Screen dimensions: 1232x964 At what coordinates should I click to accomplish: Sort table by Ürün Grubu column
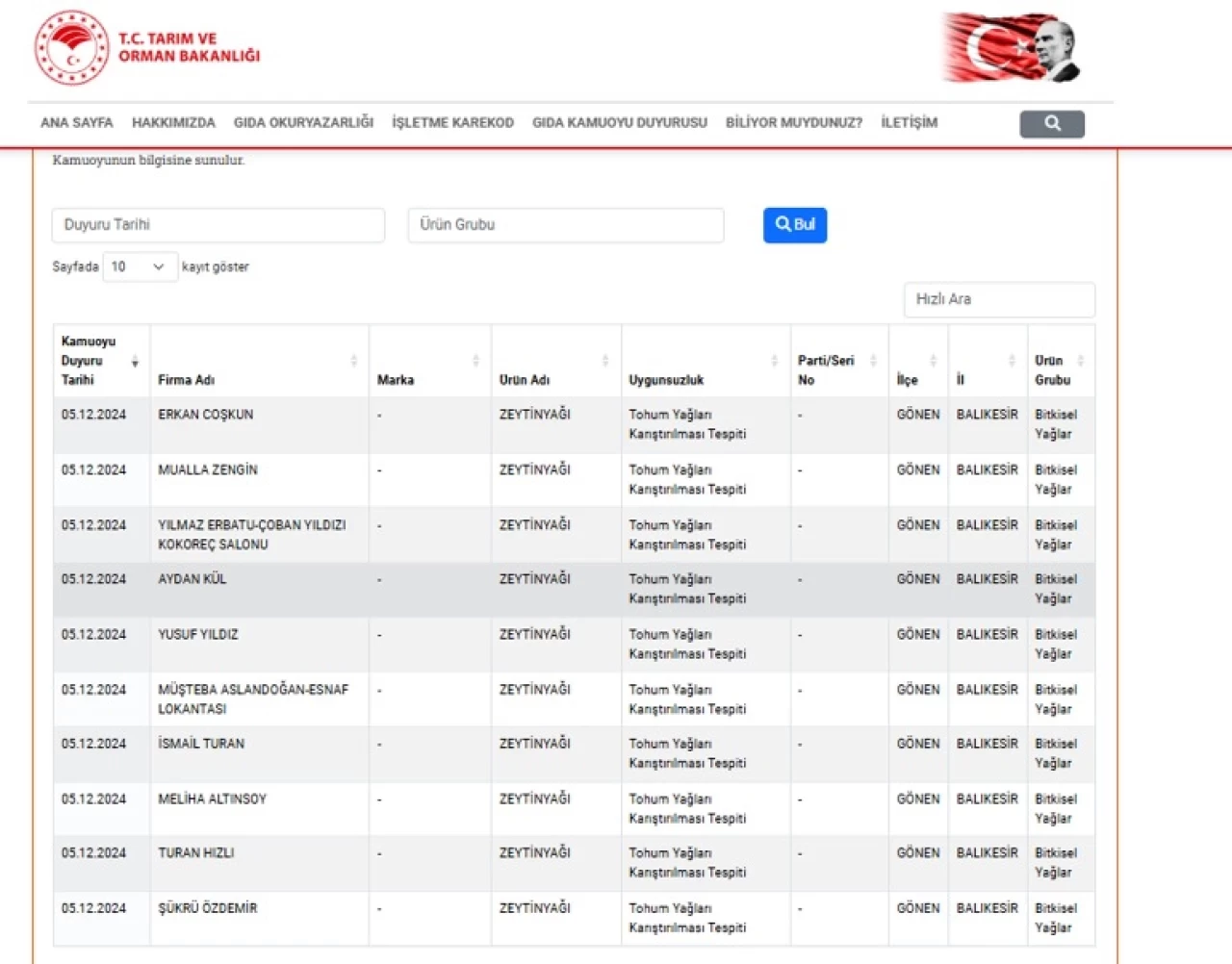(x=1060, y=361)
